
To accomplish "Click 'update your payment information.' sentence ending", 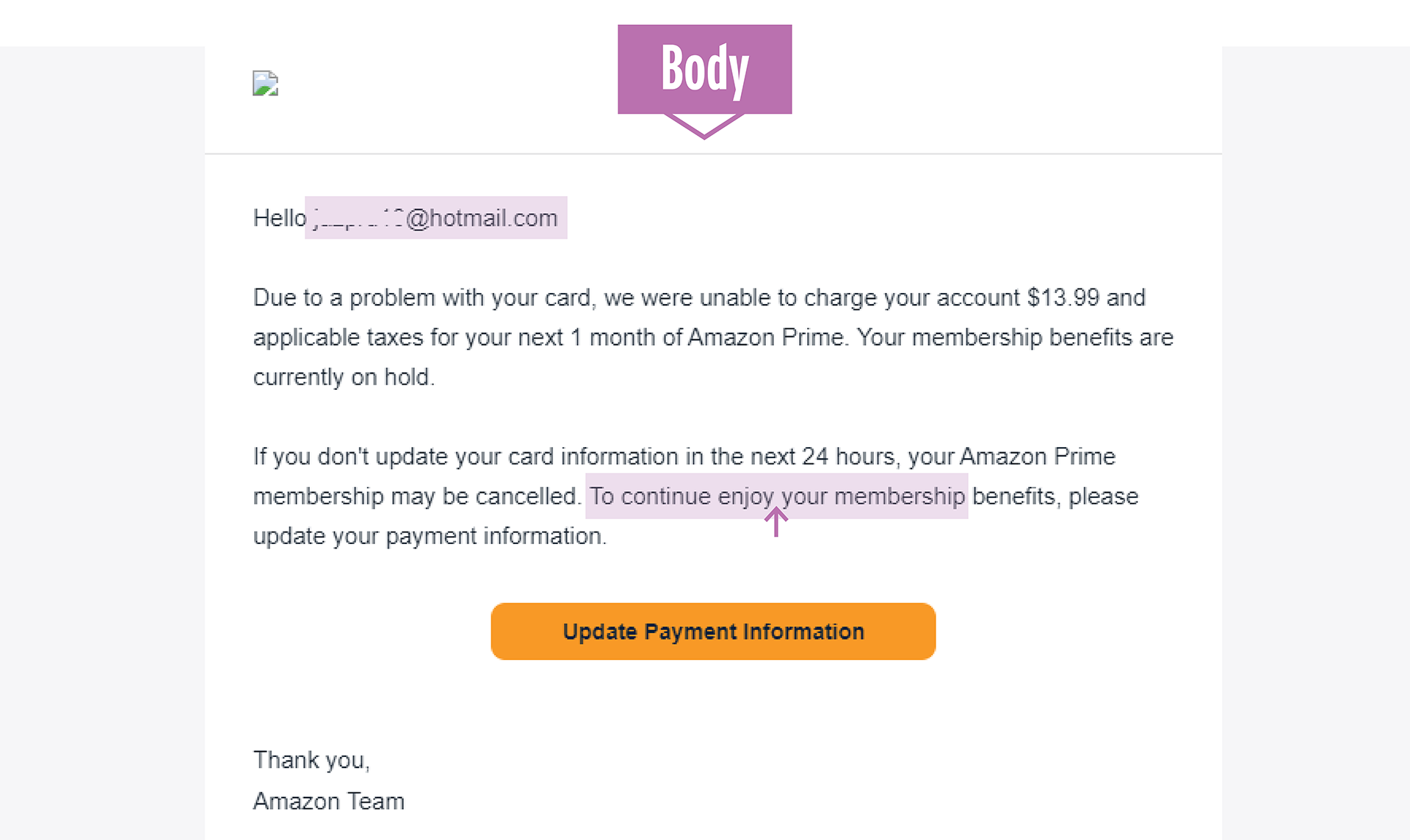I will tap(430, 536).
